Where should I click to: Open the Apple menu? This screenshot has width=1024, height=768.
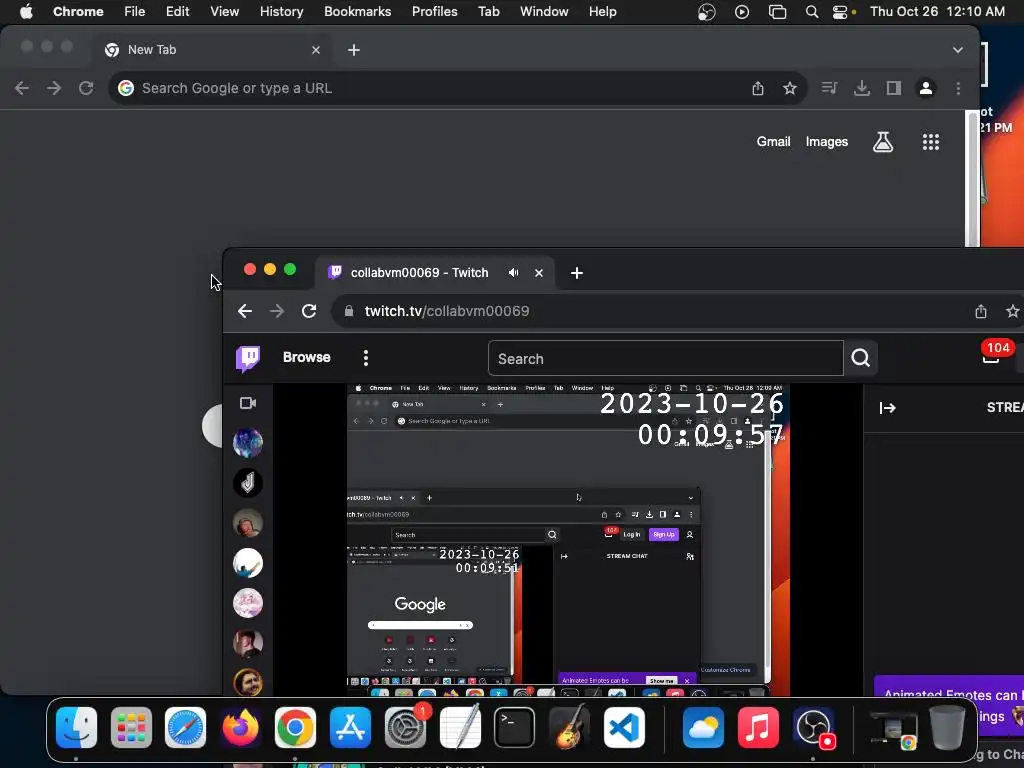coord(26,12)
